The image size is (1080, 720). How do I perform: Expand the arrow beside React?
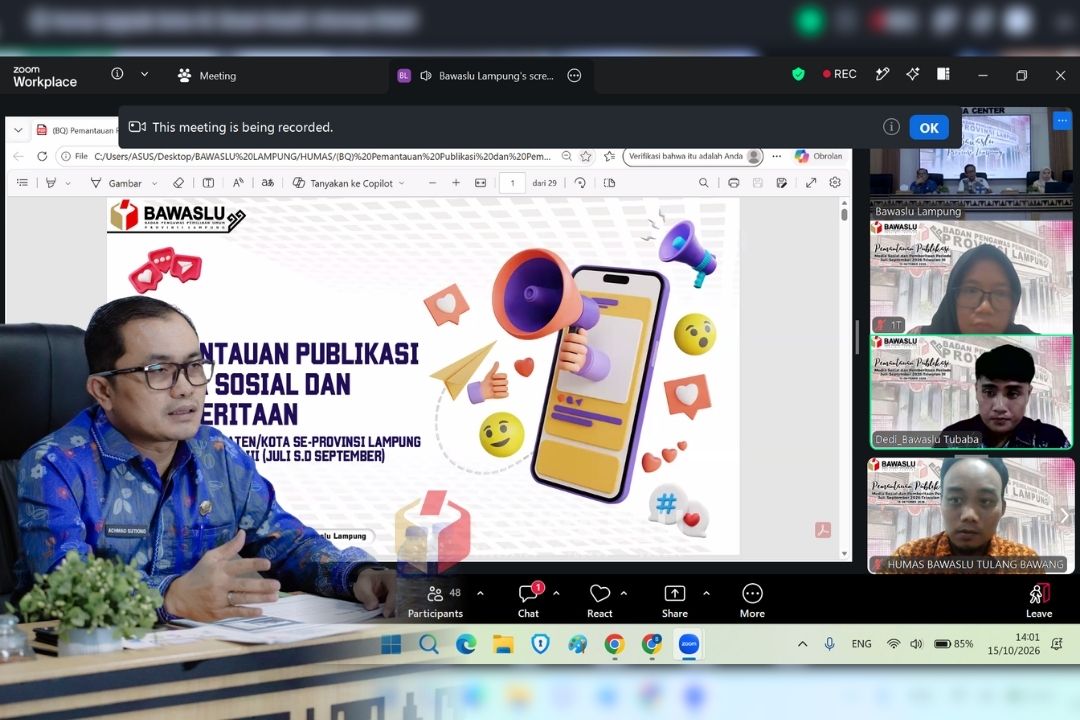pos(623,593)
